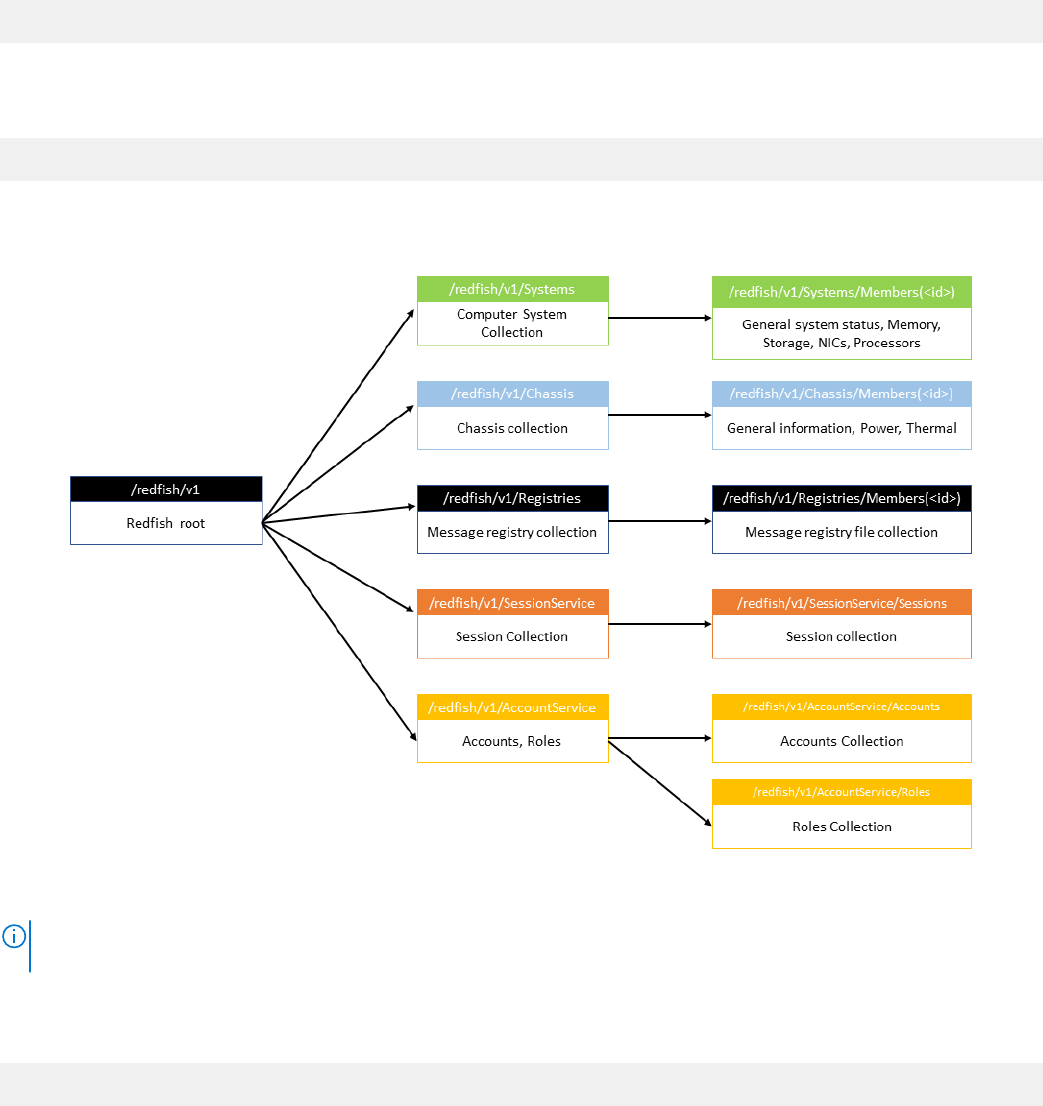Select the /redfish/v1 root header
Screen dimensions: 1043x1106
[166, 490]
